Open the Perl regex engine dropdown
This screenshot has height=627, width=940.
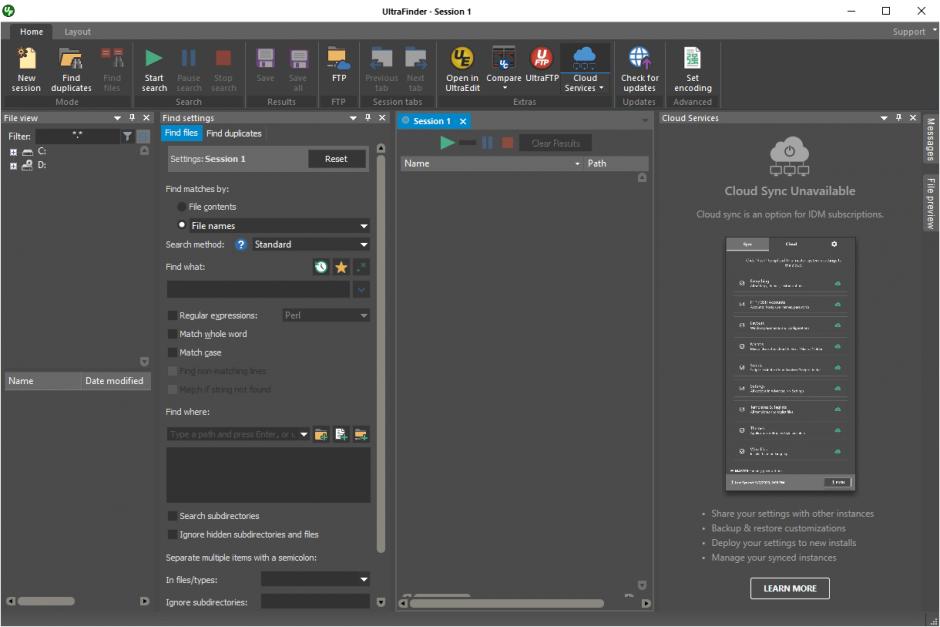pos(364,315)
